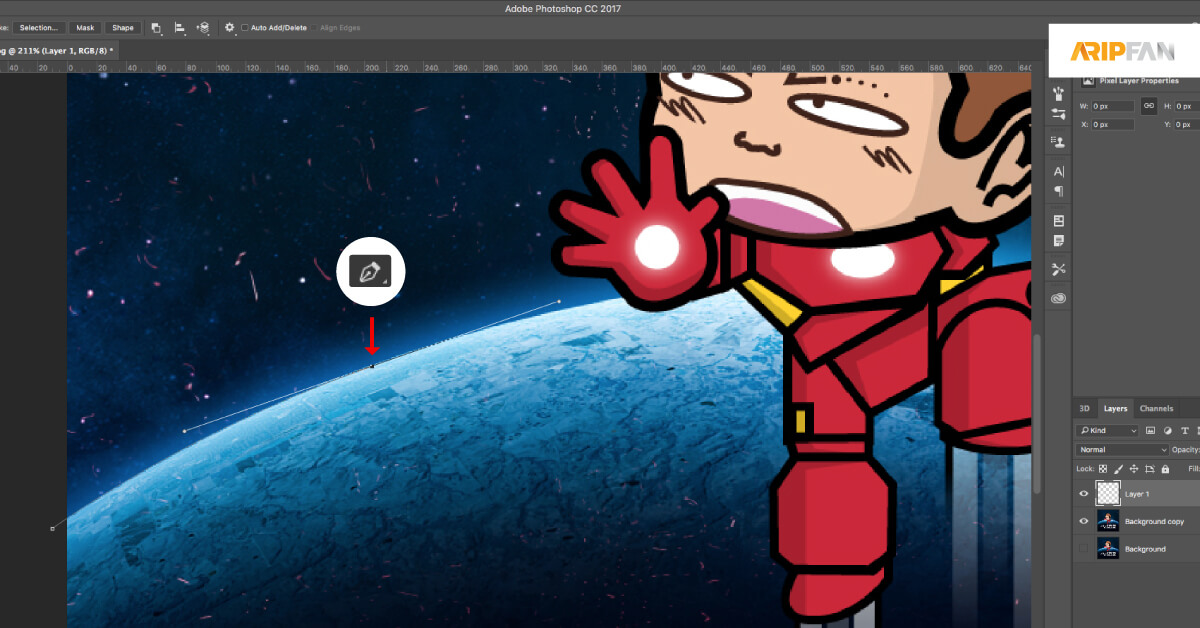Image resolution: width=1200 pixels, height=628 pixels.
Task: Click the W width field in Properties
Action: coord(1113,106)
